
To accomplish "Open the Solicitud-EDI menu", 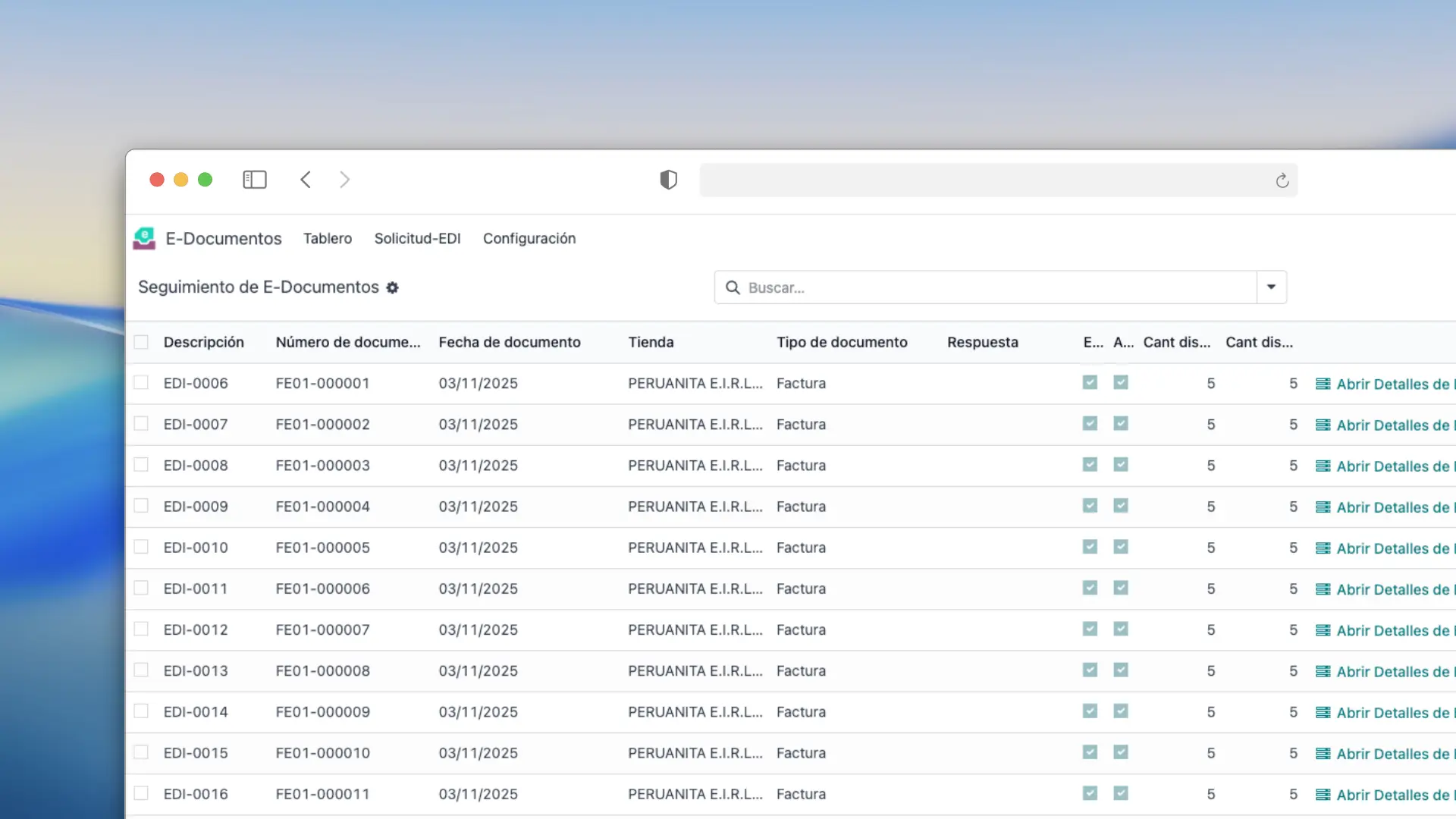I will point(417,239).
